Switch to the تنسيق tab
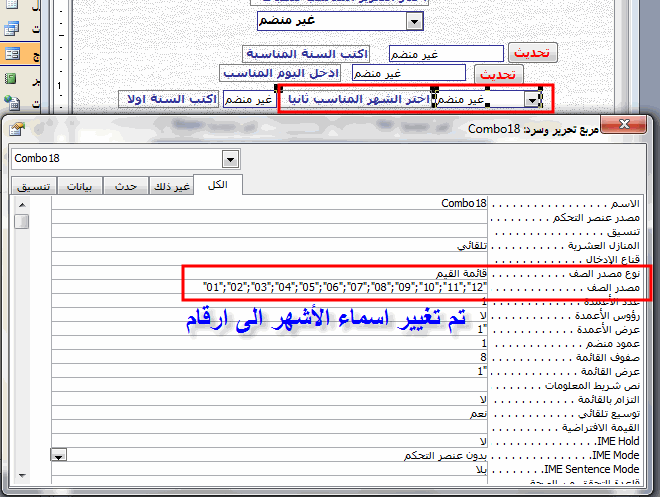This screenshot has width=660, height=497. pos(34,186)
